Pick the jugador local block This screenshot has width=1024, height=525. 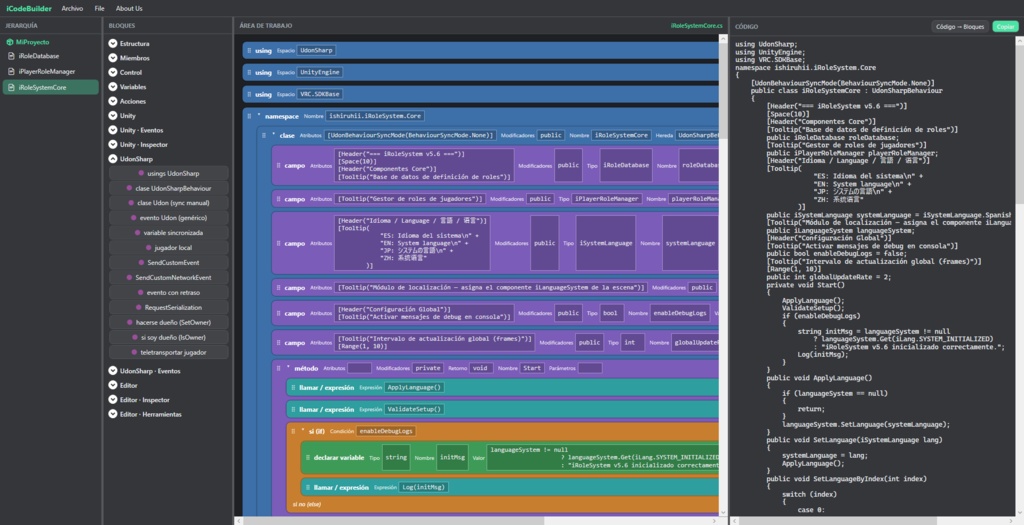pos(168,247)
